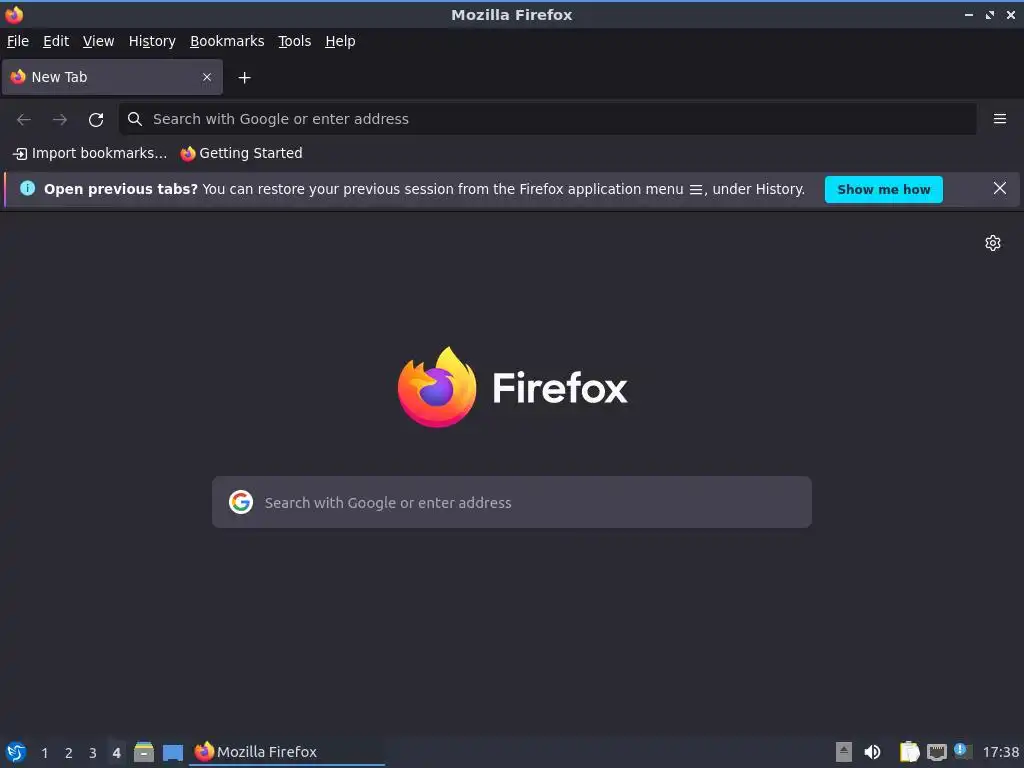The image size is (1024, 768).
Task: Switch to workspace 2
Action: click(69, 753)
